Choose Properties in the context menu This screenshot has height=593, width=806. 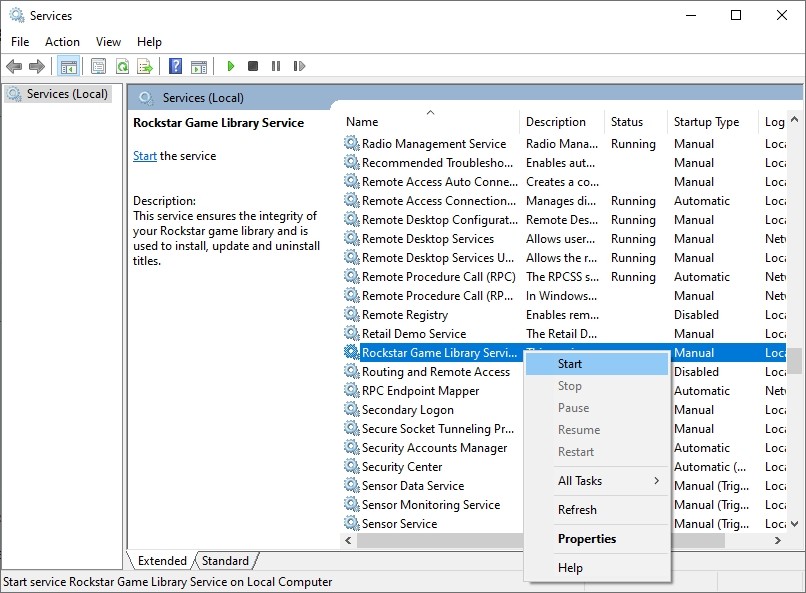coord(597,539)
